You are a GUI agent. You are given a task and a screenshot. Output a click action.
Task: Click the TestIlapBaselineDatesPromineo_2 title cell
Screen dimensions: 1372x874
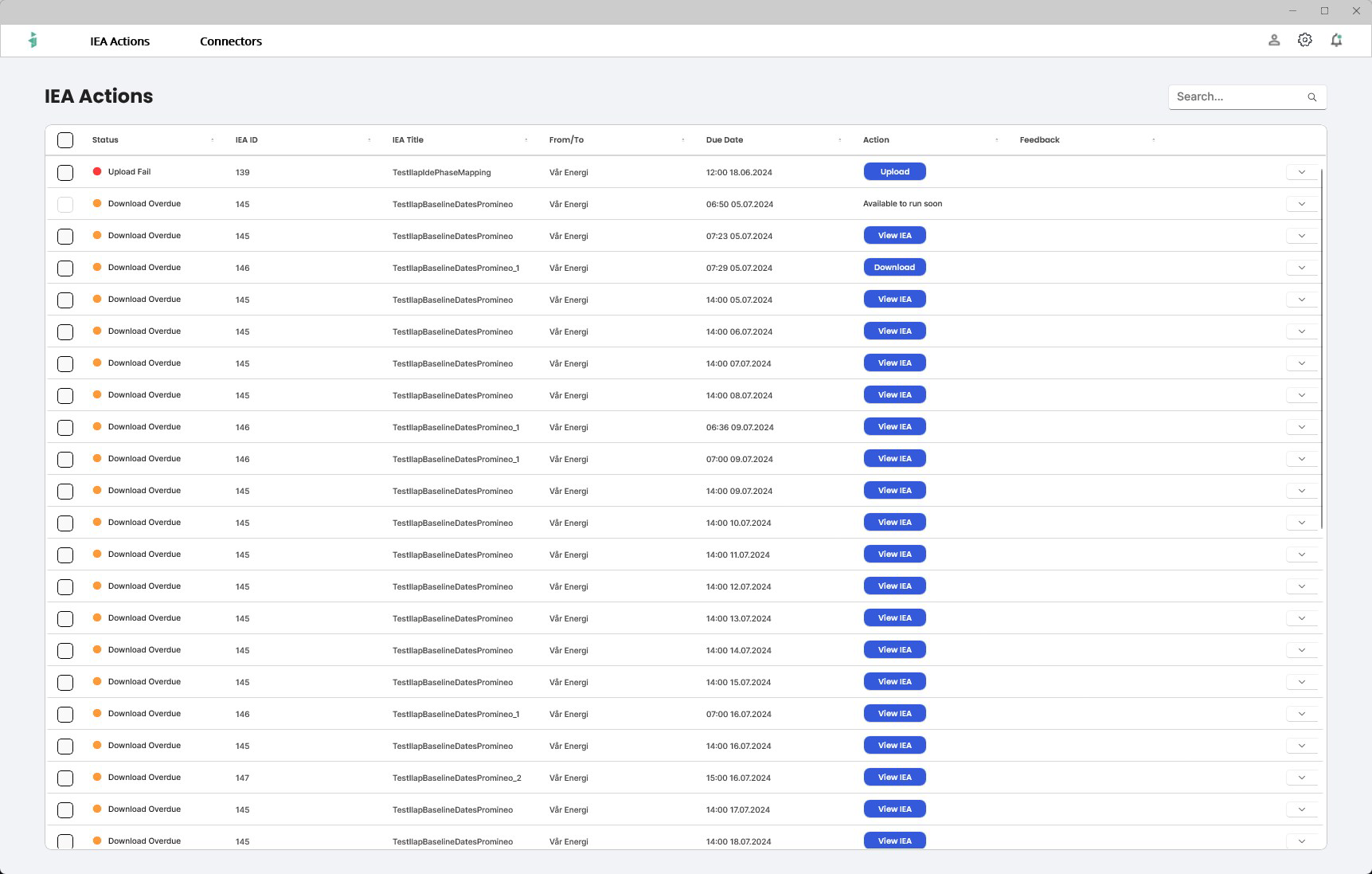point(456,778)
